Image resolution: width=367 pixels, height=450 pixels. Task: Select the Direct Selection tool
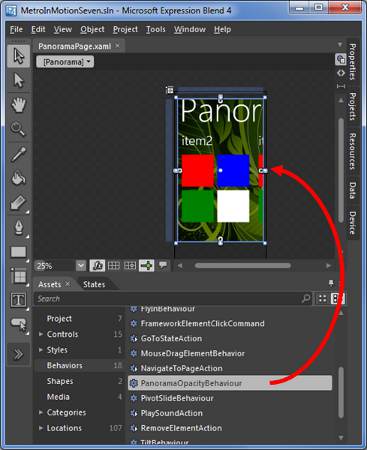(x=19, y=80)
